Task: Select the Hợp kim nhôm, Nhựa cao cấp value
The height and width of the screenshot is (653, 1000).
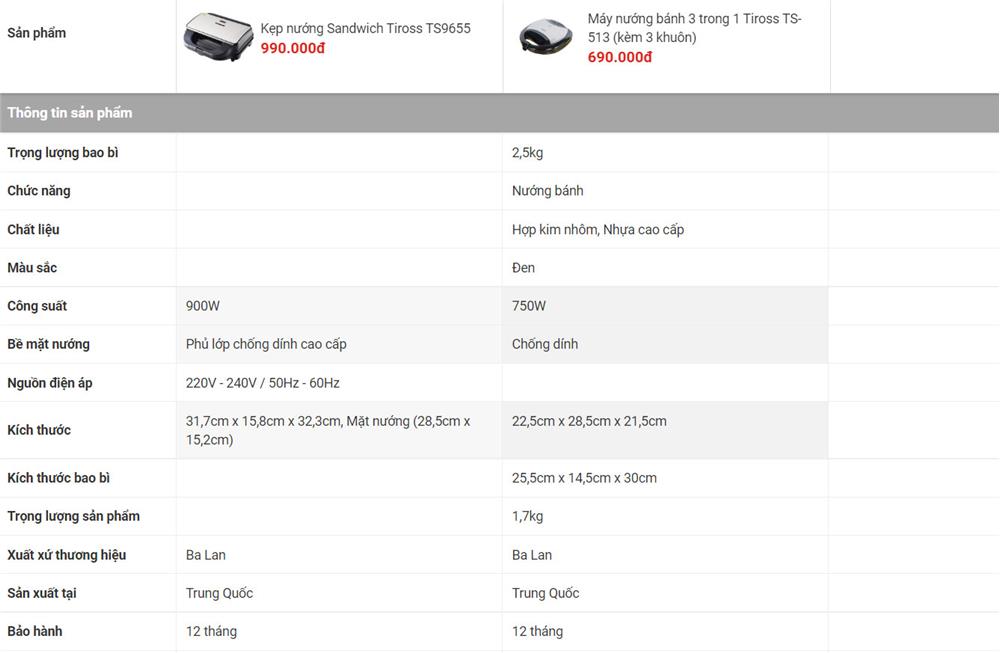Action: coord(598,230)
